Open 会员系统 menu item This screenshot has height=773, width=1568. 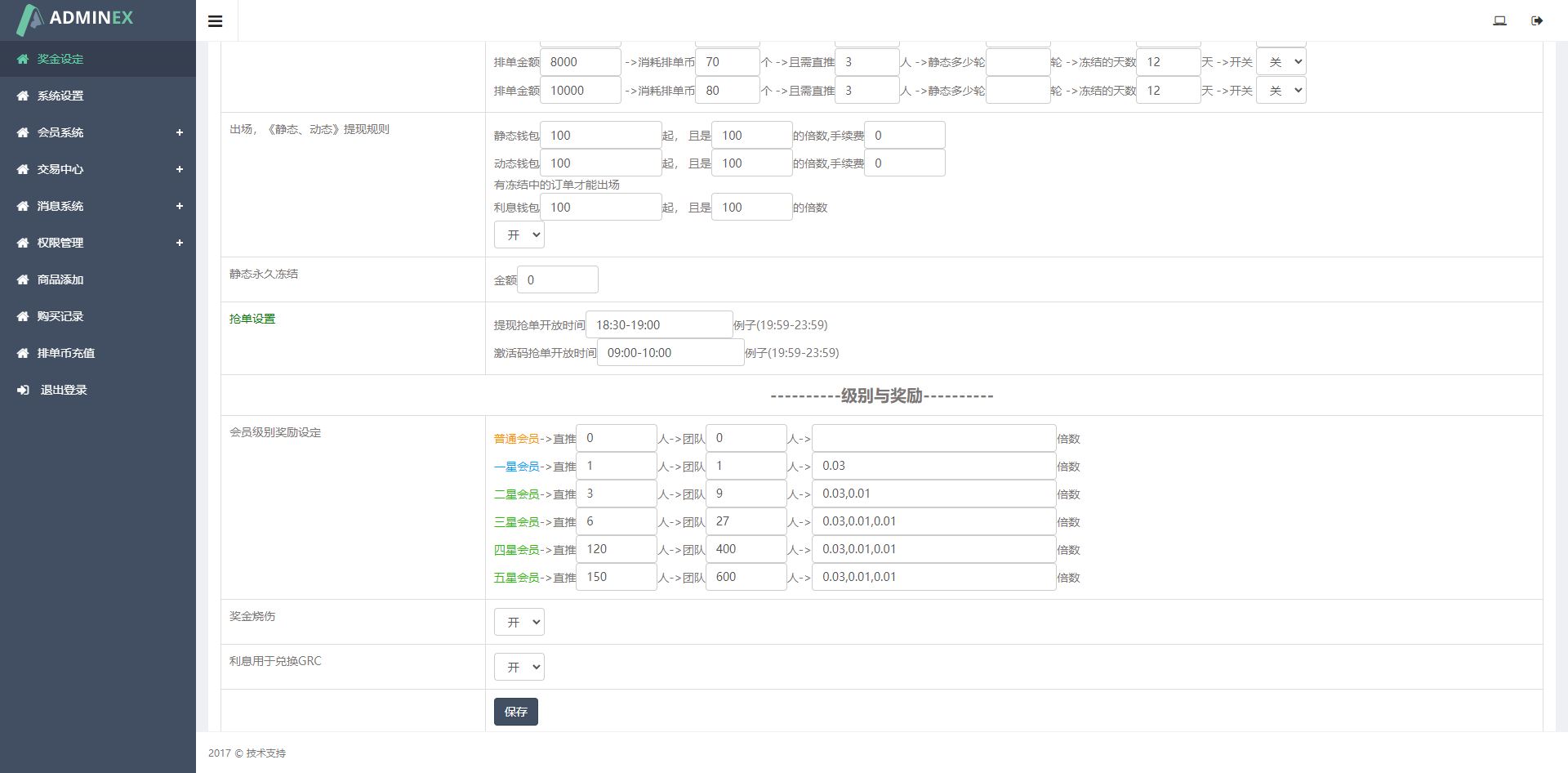pos(98,132)
